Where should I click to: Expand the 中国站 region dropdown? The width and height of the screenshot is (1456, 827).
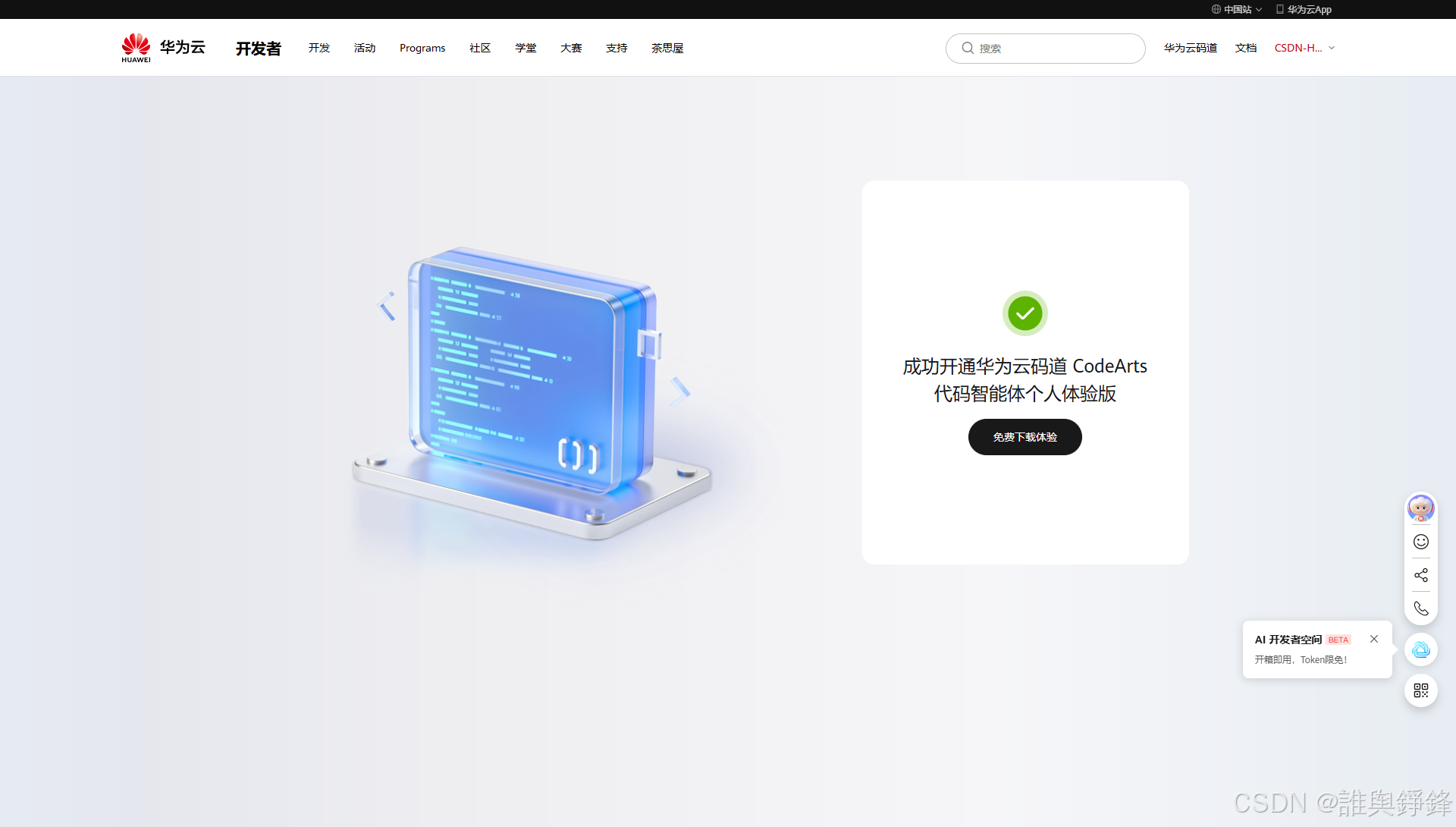[1259, 10]
